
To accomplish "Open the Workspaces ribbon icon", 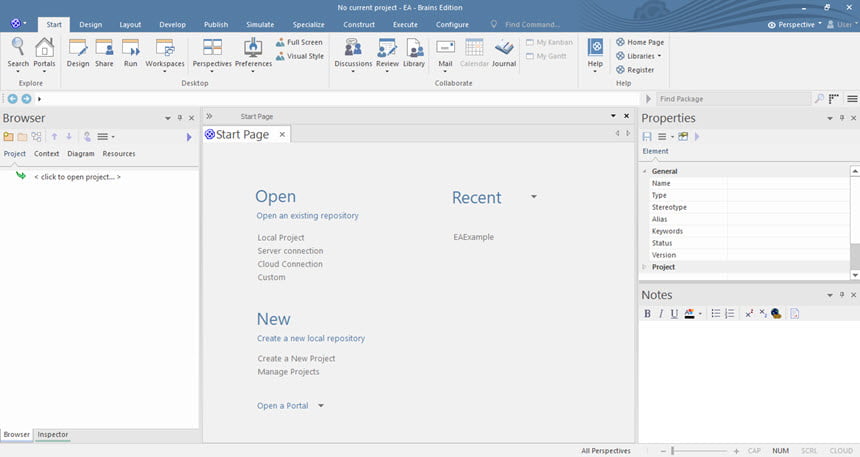I will coord(165,53).
